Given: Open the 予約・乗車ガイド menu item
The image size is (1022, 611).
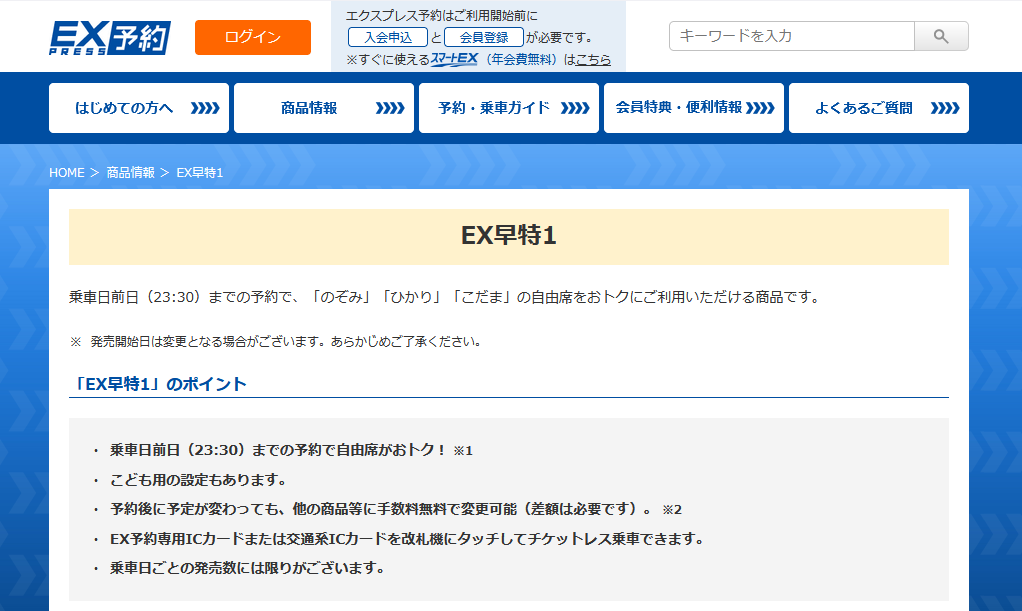Looking at the screenshot, I should pos(494,108).
